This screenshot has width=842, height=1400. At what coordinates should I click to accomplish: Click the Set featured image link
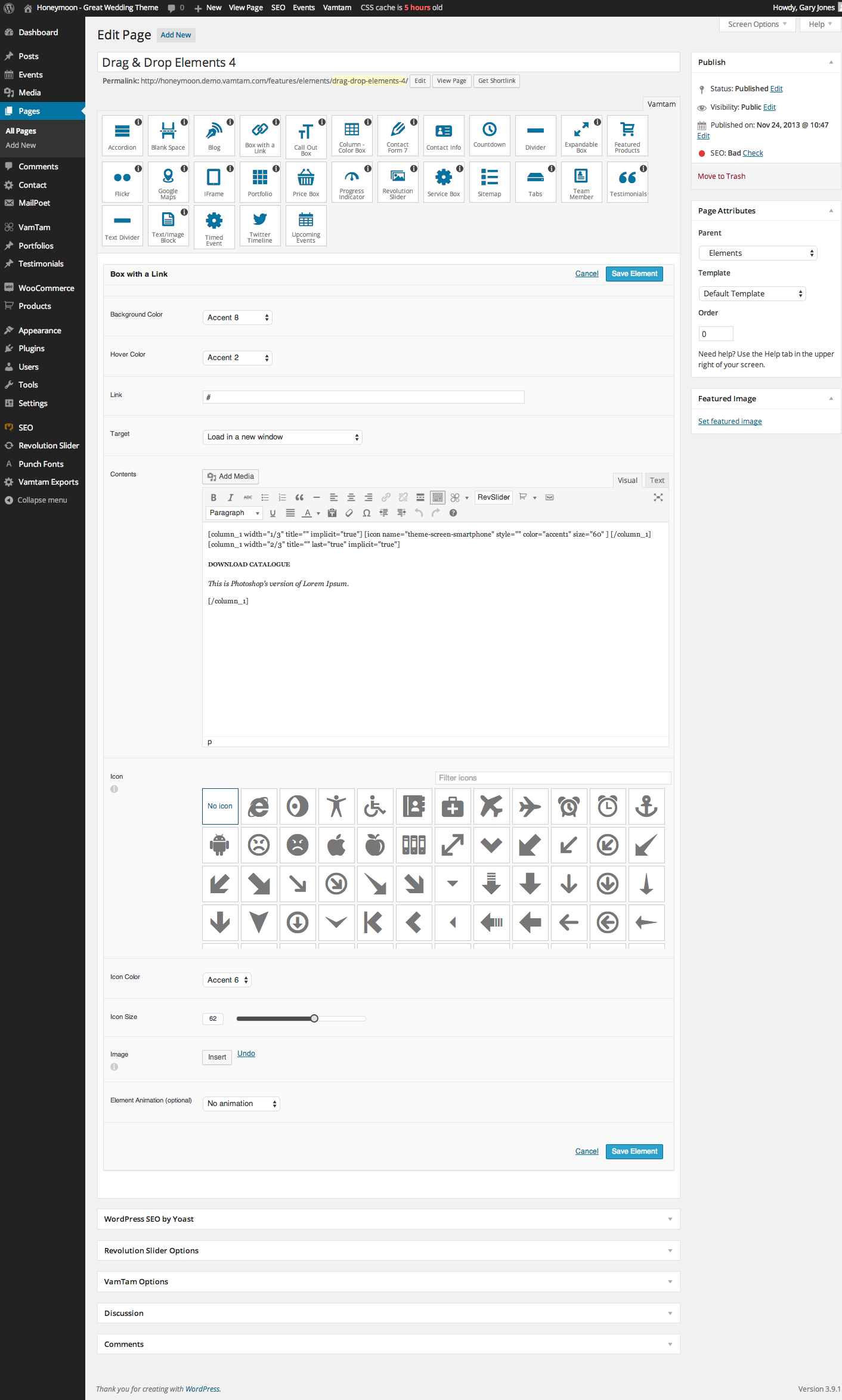[730, 422]
